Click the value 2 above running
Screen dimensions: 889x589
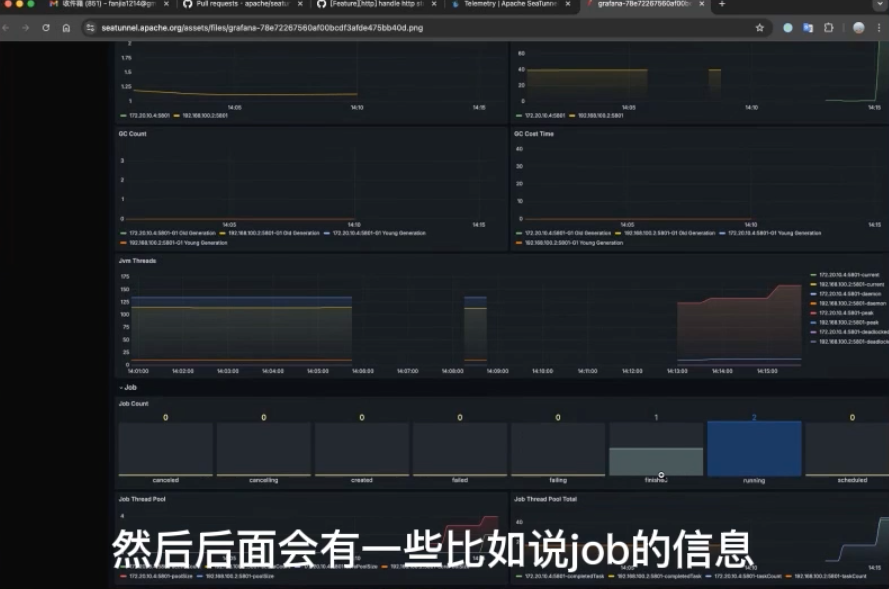pyautogui.click(x=754, y=417)
